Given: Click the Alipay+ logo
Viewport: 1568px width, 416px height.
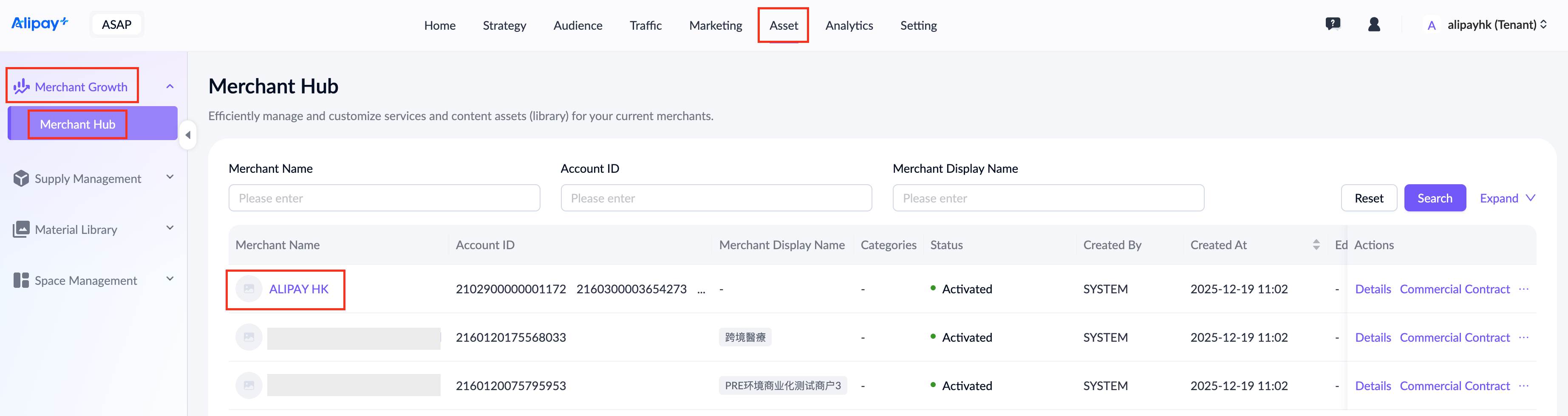Looking at the screenshot, I should click(40, 24).
